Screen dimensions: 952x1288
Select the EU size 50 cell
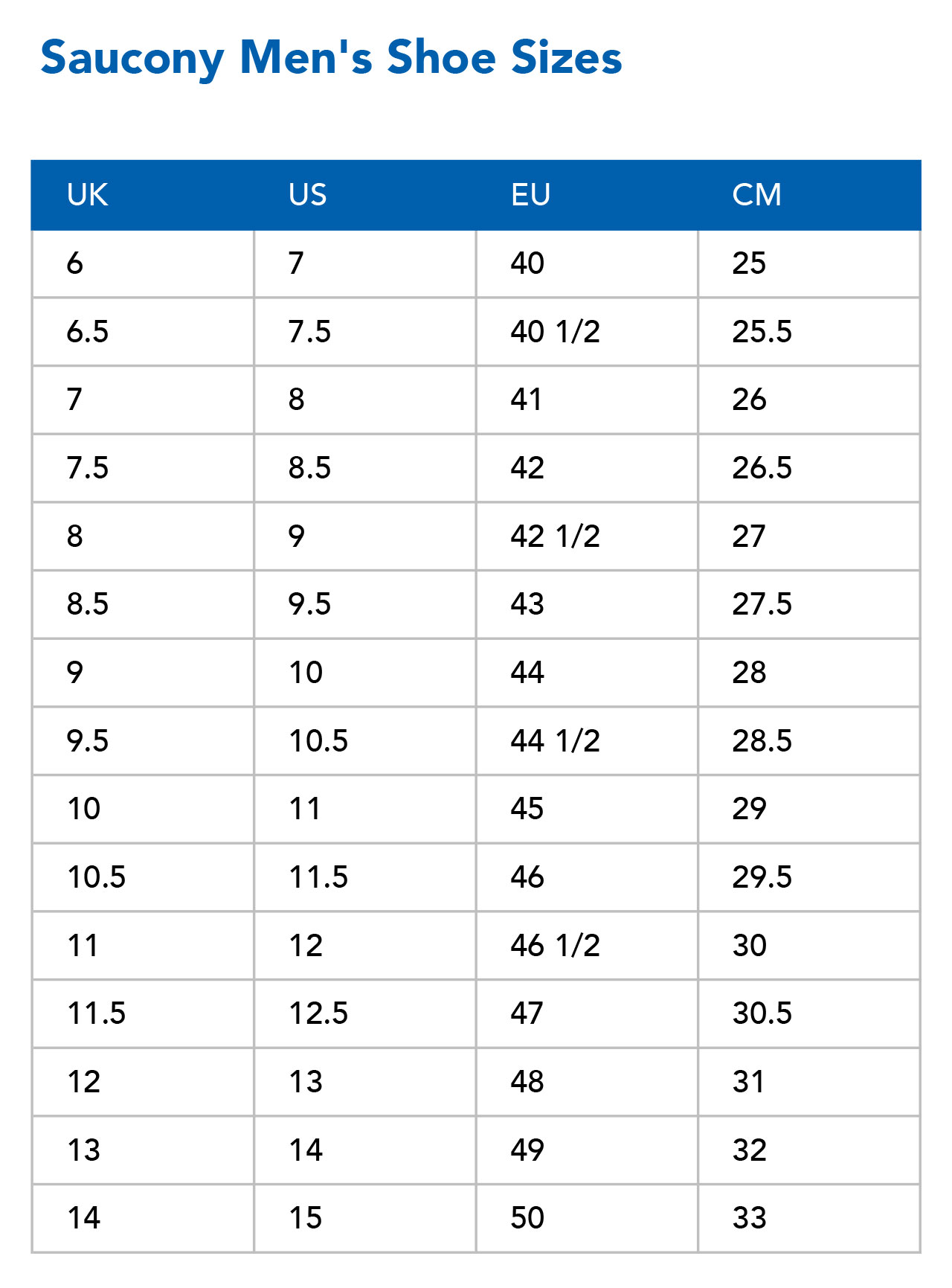pyautogui.click(x=587, y=1218)
